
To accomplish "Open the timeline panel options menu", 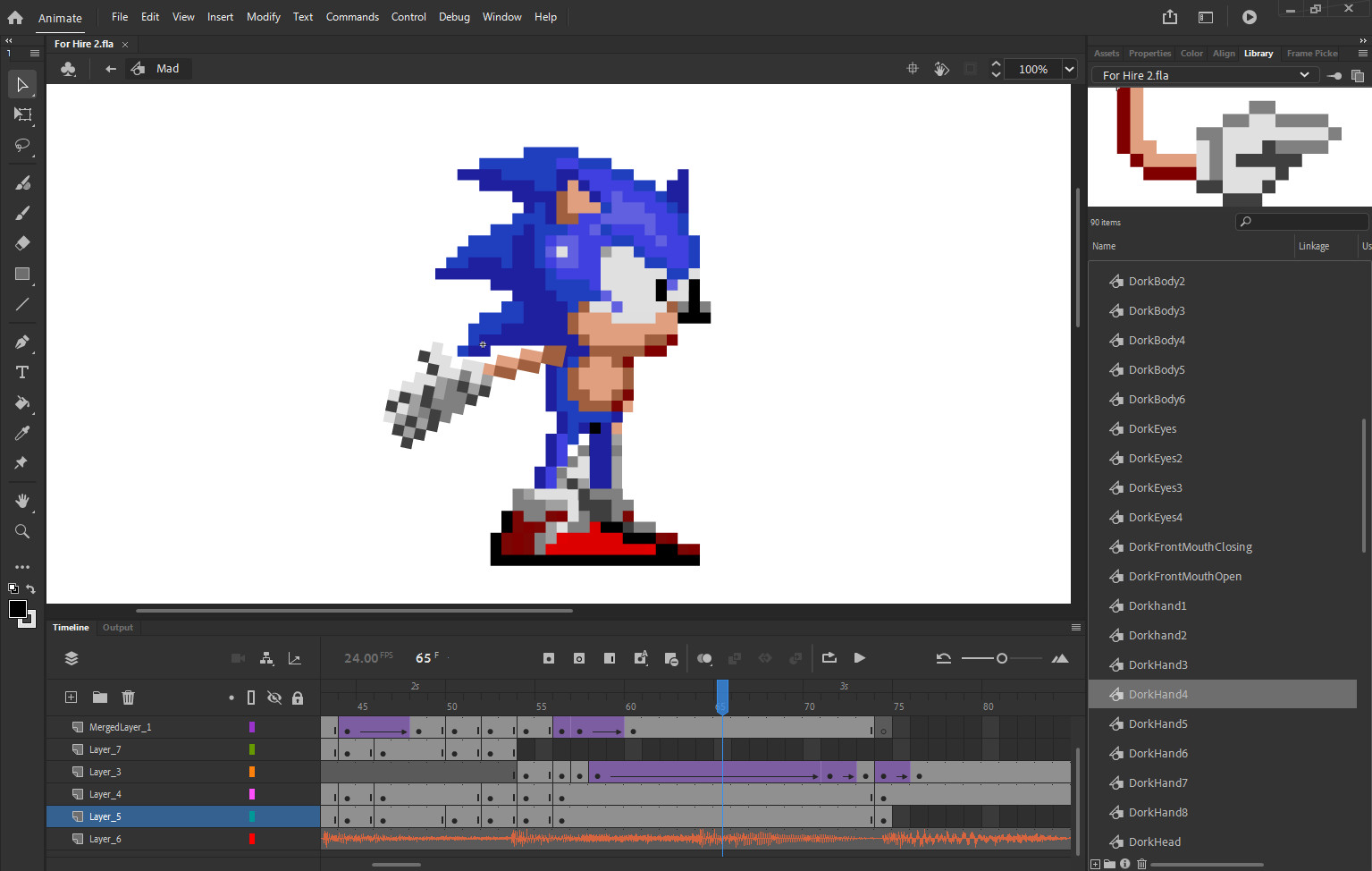I will [1076, 627].
